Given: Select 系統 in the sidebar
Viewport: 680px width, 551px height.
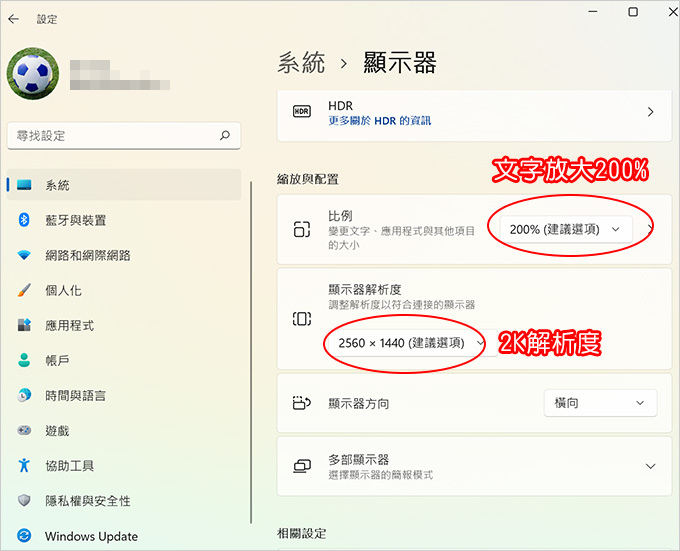Looking at the screenshot, I should click(x=124, y=185).
